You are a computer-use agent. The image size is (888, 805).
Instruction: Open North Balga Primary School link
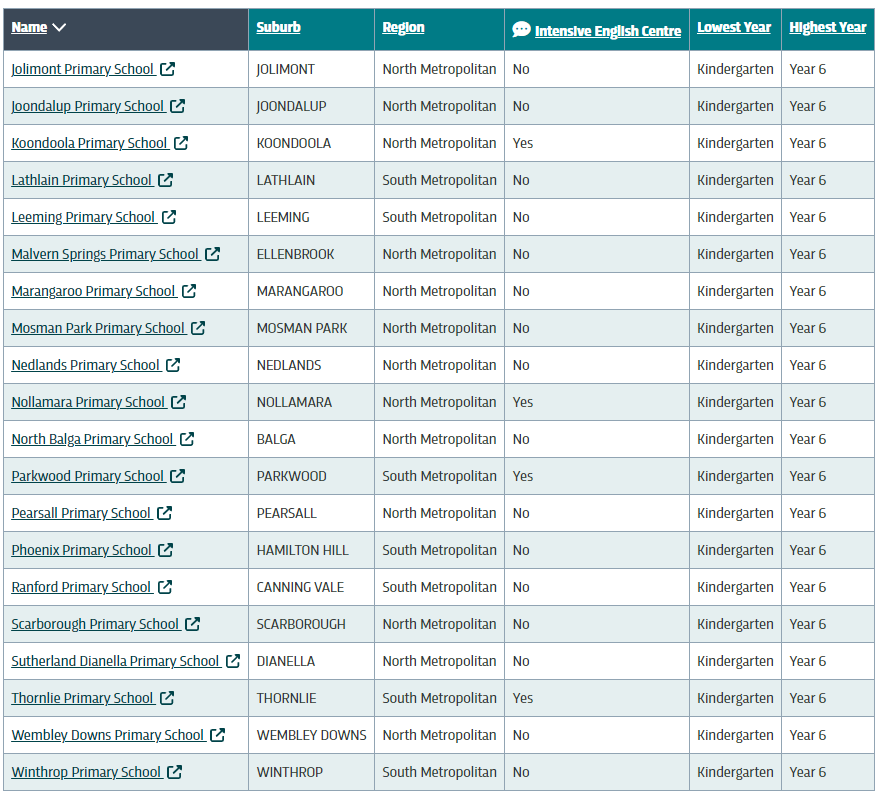click(x=93, y=439)
